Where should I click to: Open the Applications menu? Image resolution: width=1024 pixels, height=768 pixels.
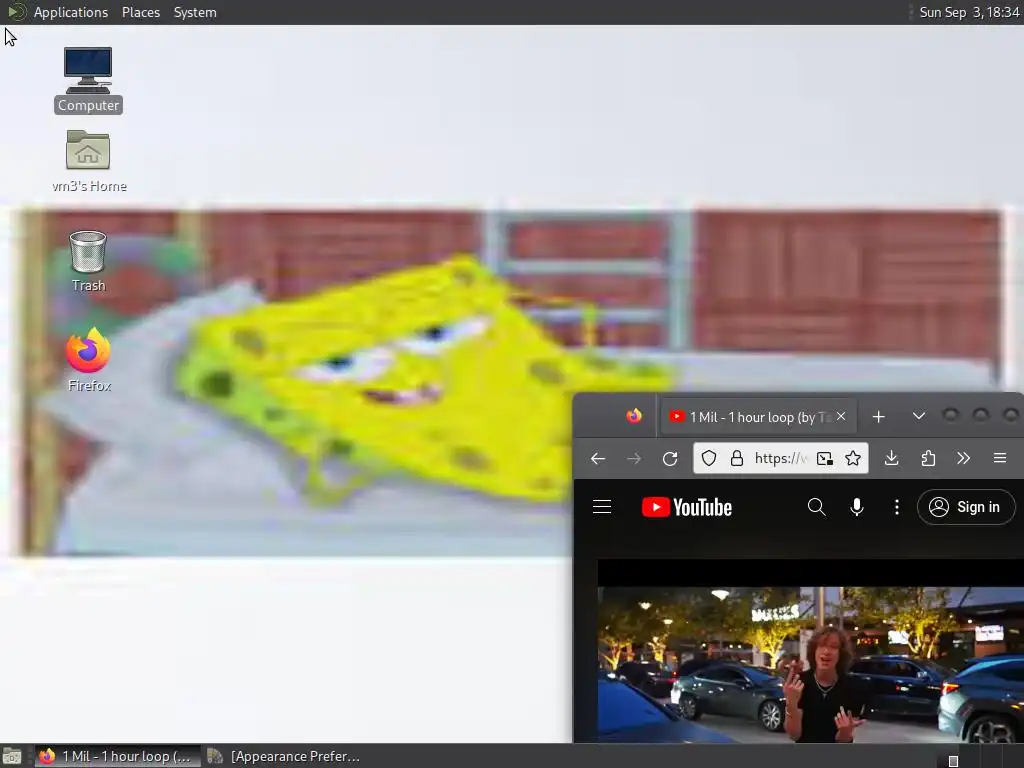(x=71, y=12)
